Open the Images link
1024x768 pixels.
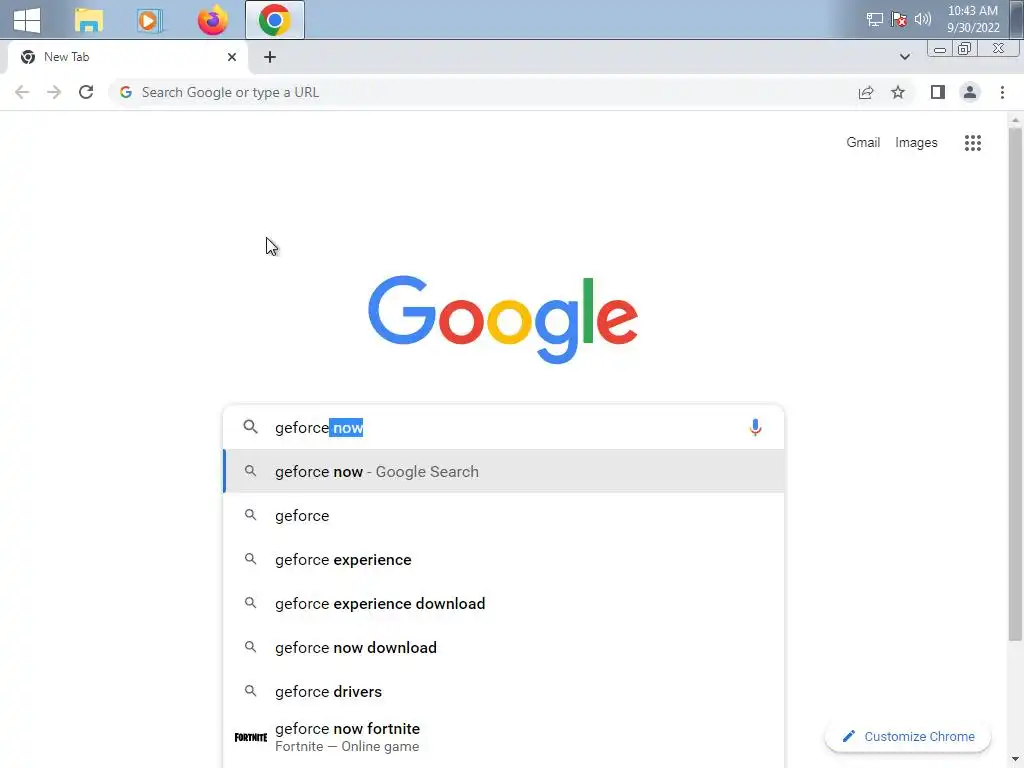[x=916, y=142]
